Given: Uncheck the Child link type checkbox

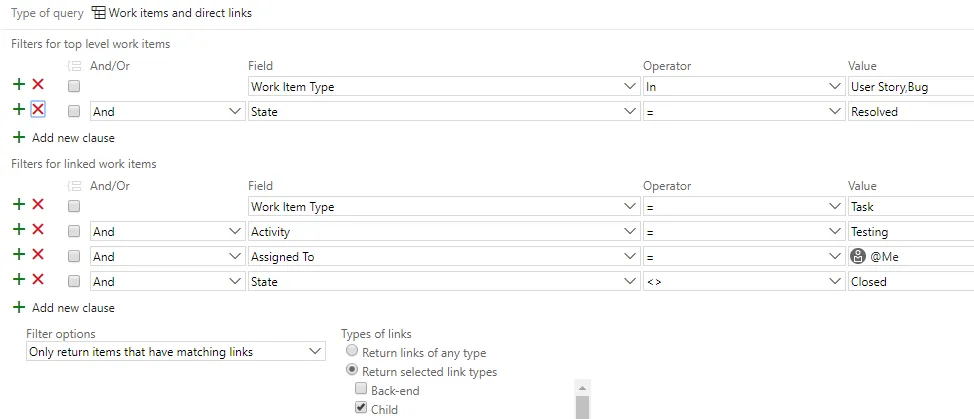Looking at the screenshot, I should [362, 409].
